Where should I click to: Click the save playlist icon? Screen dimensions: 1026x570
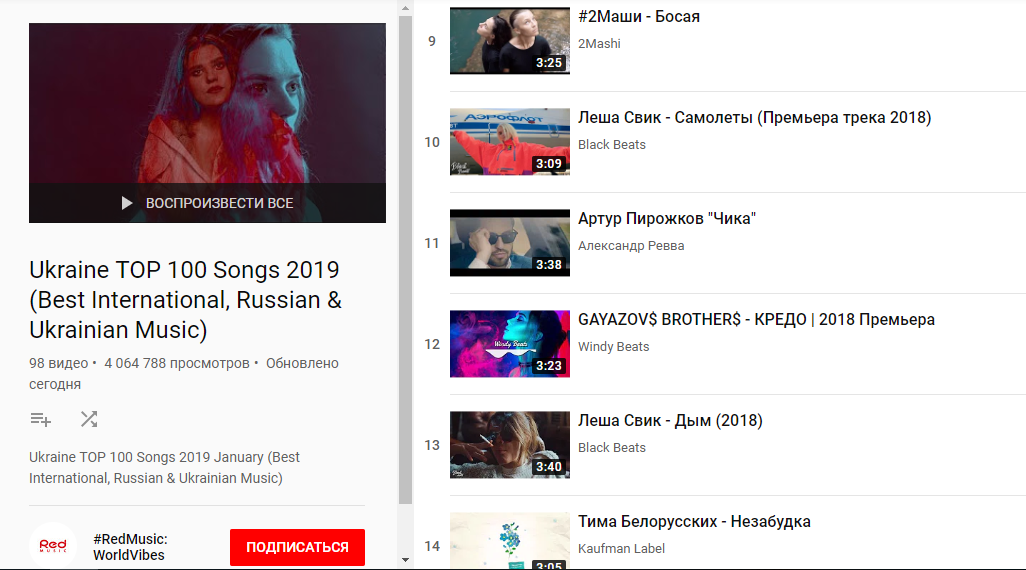41,419
